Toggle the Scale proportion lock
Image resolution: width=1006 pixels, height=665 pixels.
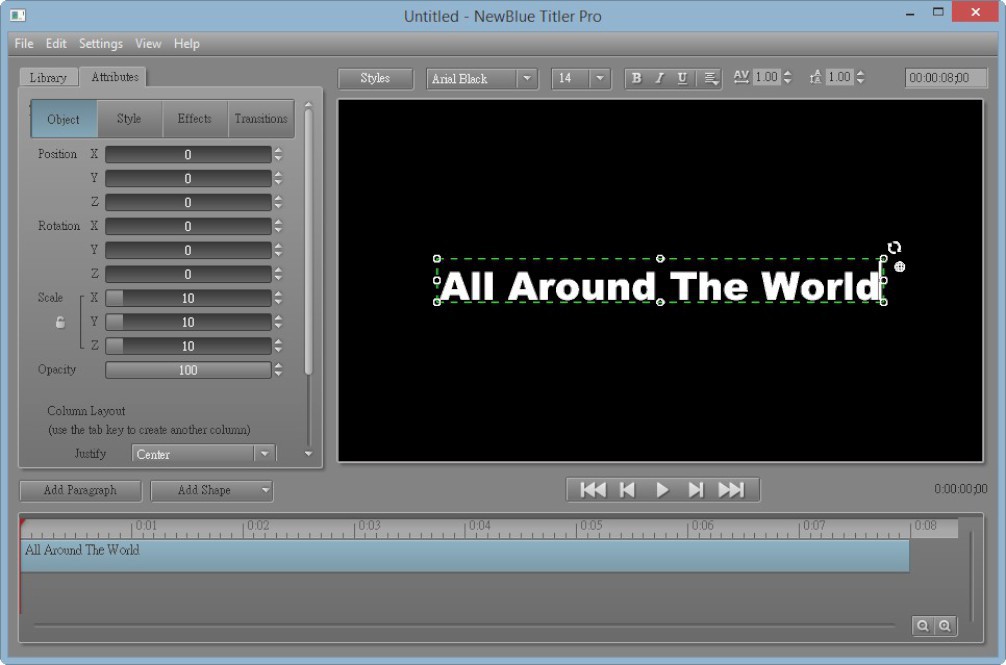point(60,323)
